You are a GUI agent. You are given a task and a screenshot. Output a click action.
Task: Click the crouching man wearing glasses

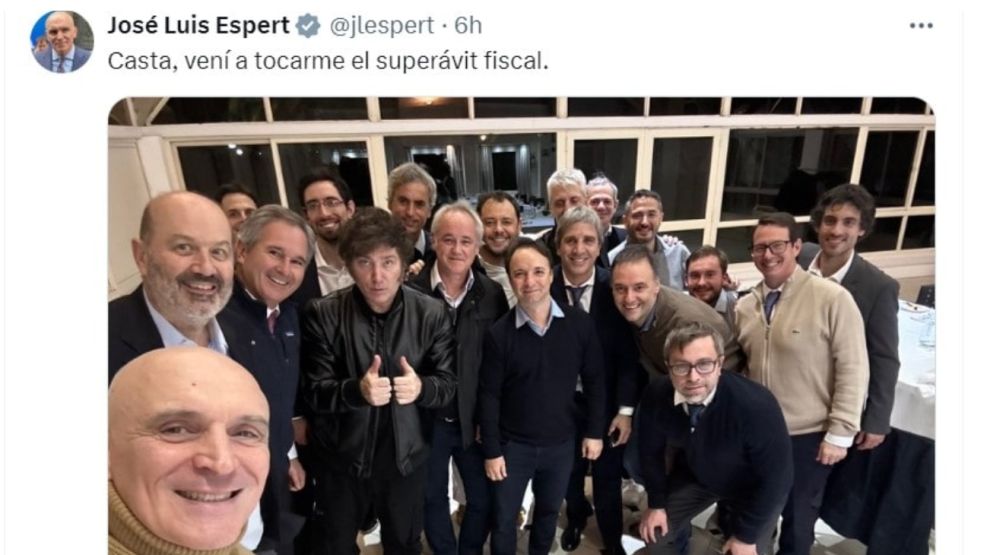click(x=711, y=440)
